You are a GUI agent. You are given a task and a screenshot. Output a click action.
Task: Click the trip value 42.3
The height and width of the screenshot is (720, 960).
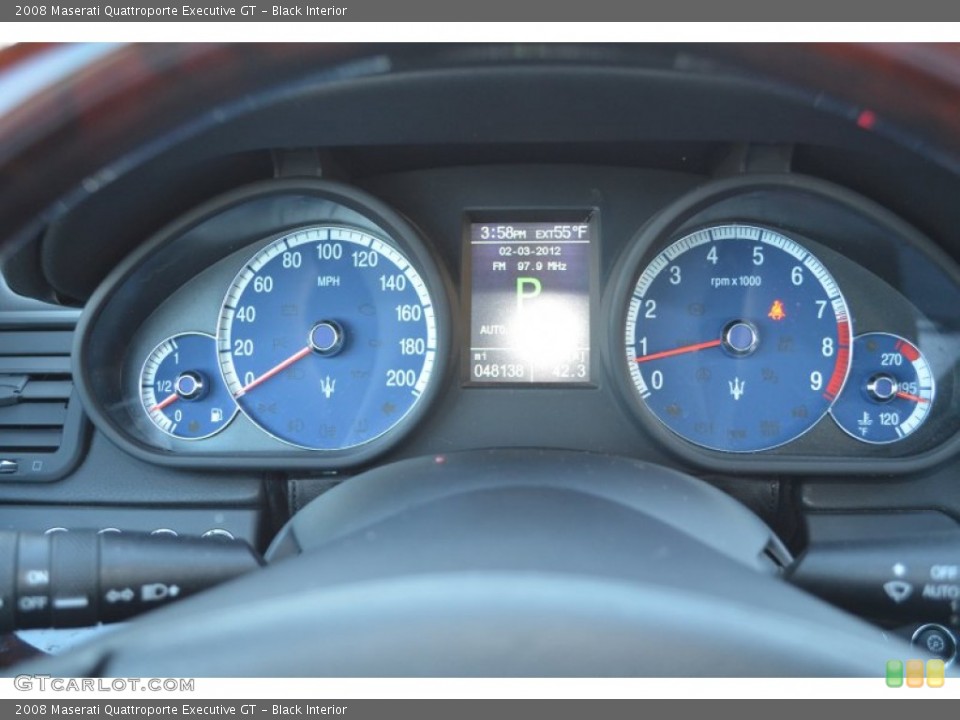point(569,370)
